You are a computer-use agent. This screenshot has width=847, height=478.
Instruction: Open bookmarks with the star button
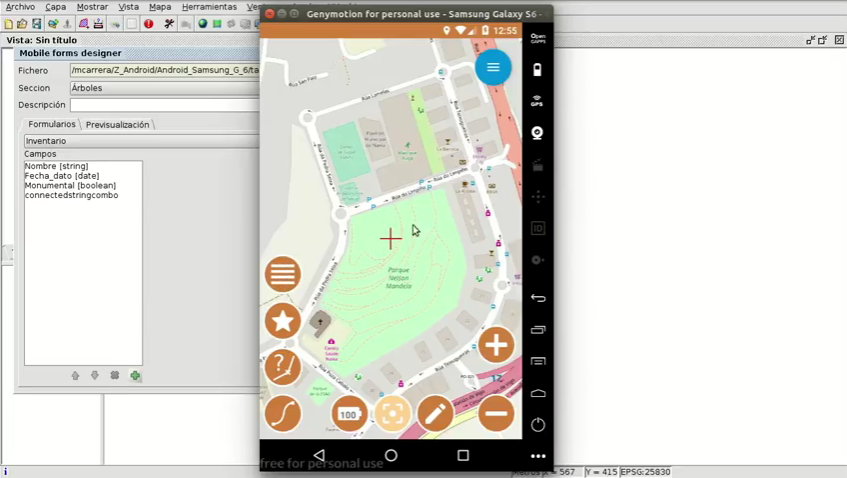point(283,321)
